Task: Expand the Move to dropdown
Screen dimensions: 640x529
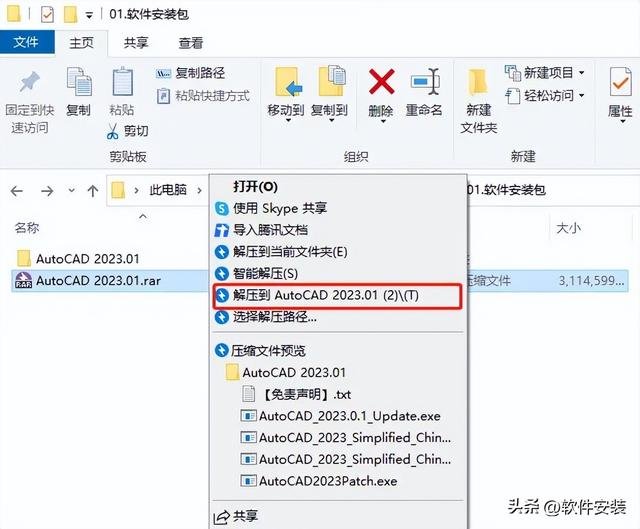Action: tap(288, 121)
